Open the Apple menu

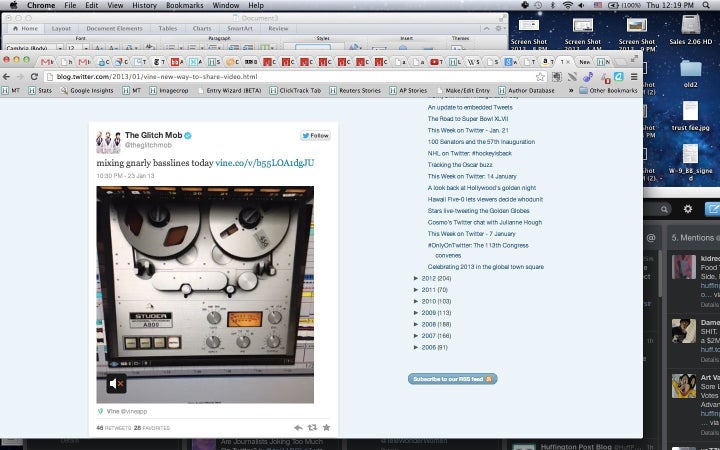(x=14, y=6)
